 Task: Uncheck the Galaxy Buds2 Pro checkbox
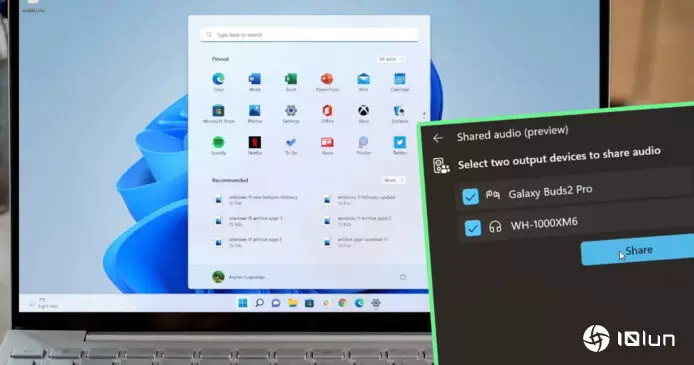[470, 196]
